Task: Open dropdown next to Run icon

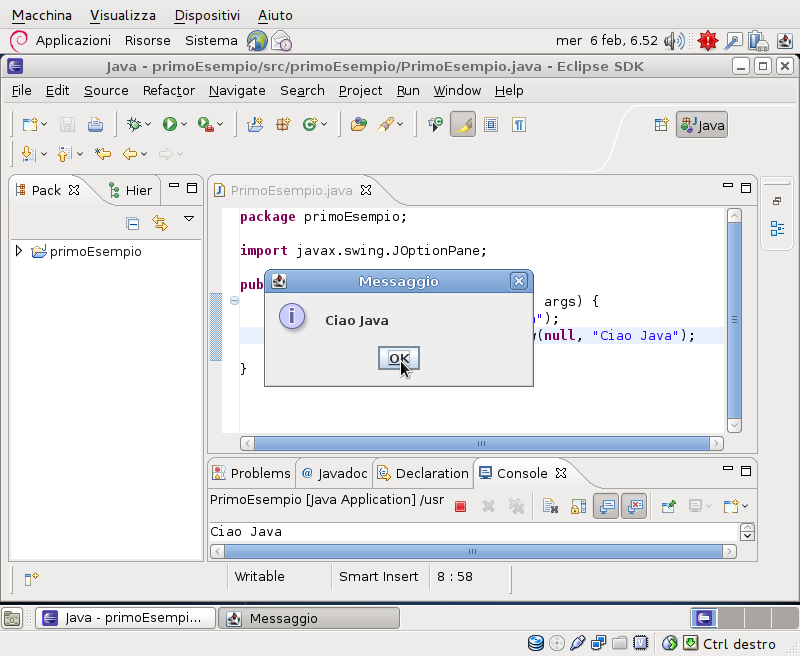Action: [184, 124]
